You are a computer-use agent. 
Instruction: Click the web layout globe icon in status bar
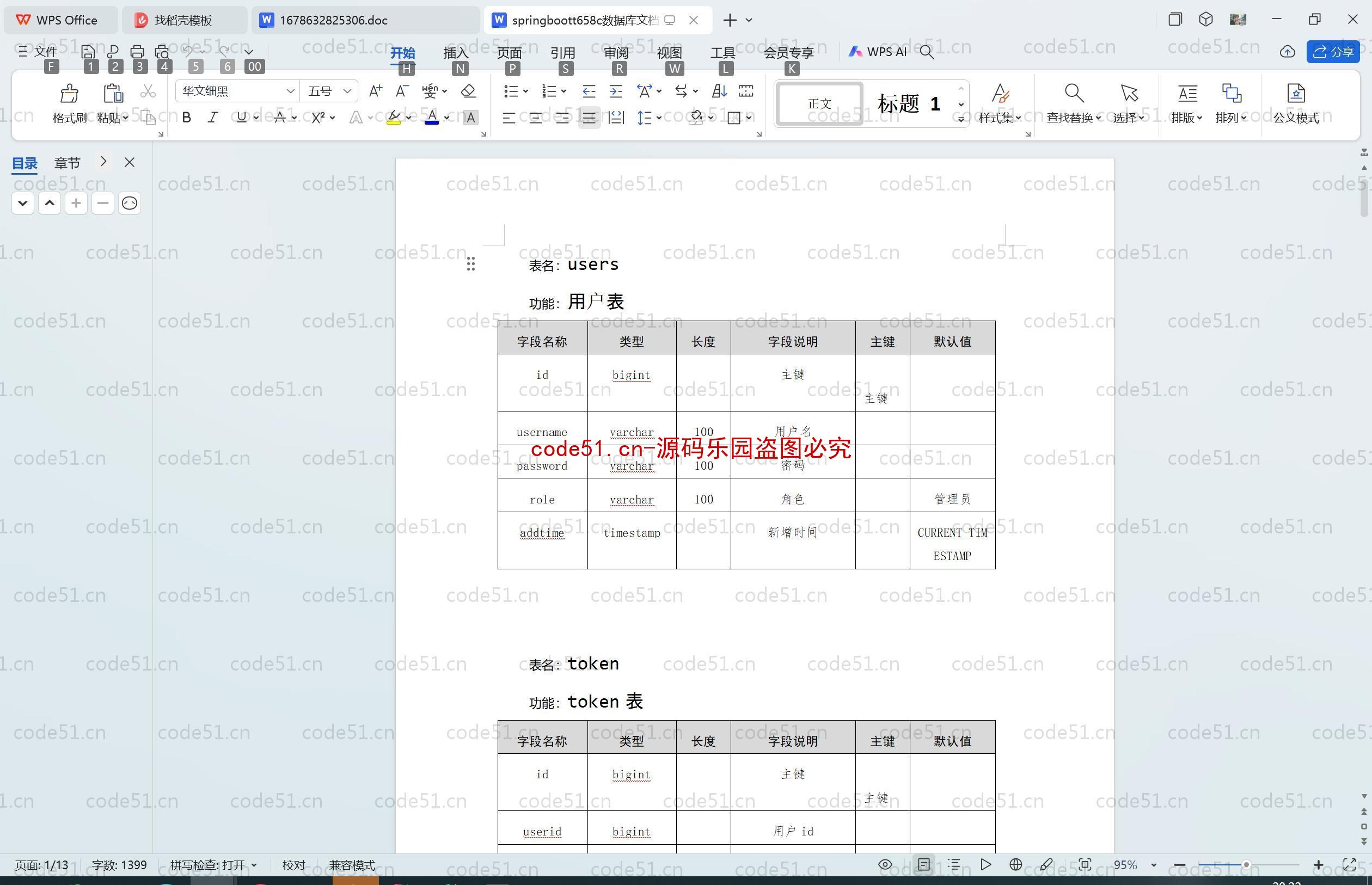(1015, 864)
